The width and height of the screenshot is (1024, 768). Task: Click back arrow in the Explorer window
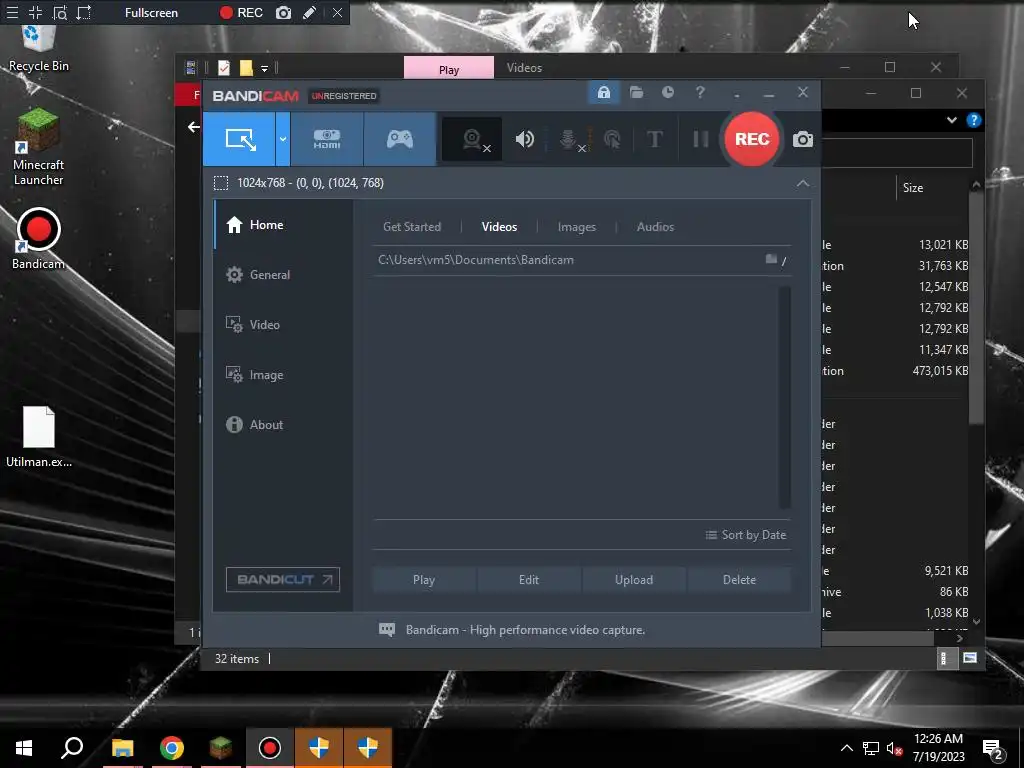193,127
